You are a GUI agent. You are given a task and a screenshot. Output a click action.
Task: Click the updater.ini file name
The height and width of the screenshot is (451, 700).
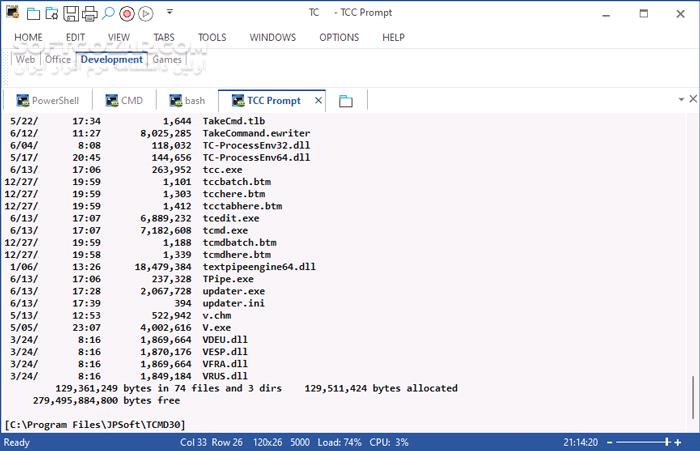click(233, 303)
